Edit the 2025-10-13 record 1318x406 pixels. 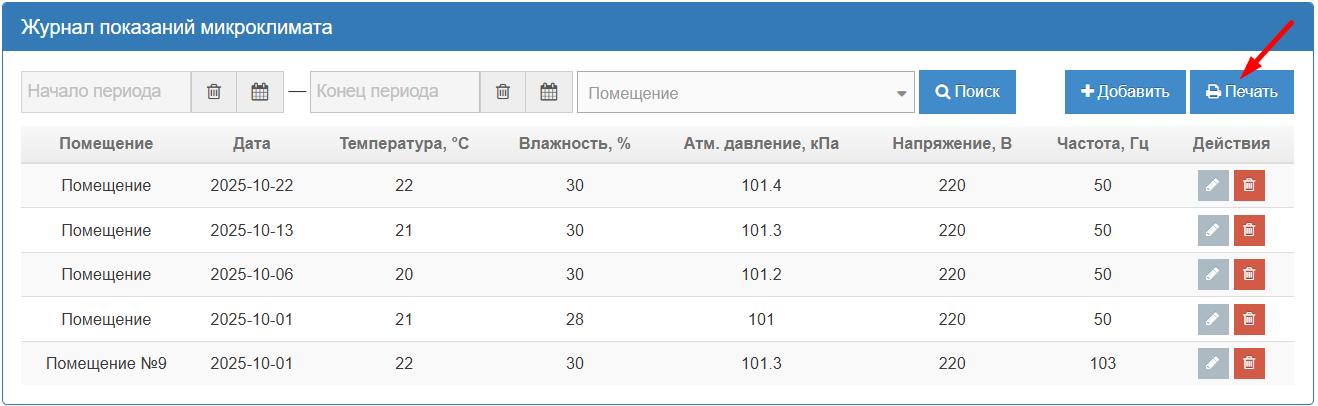coord(1213,230)
